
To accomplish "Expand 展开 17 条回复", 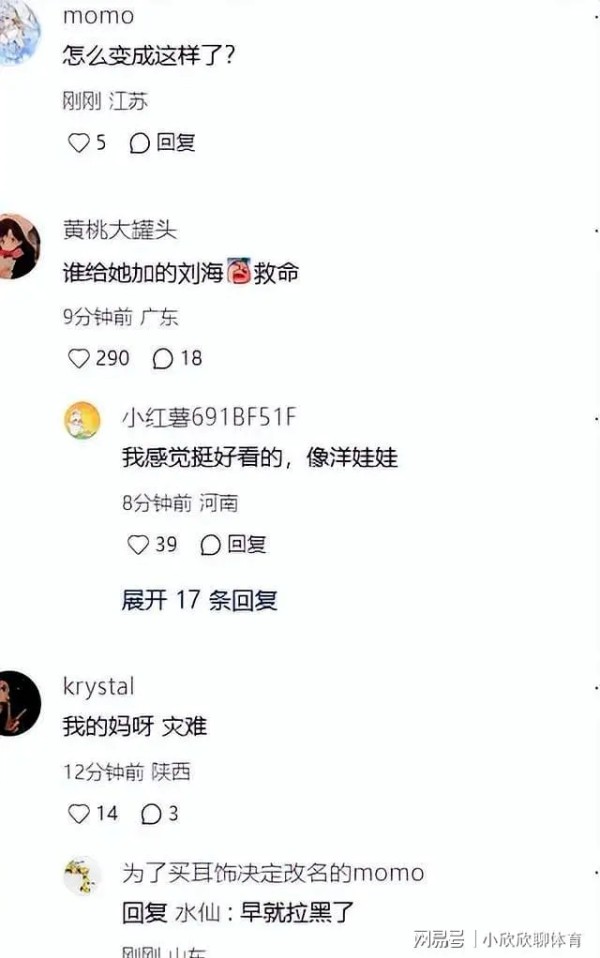I will click(x=199, y=601).
